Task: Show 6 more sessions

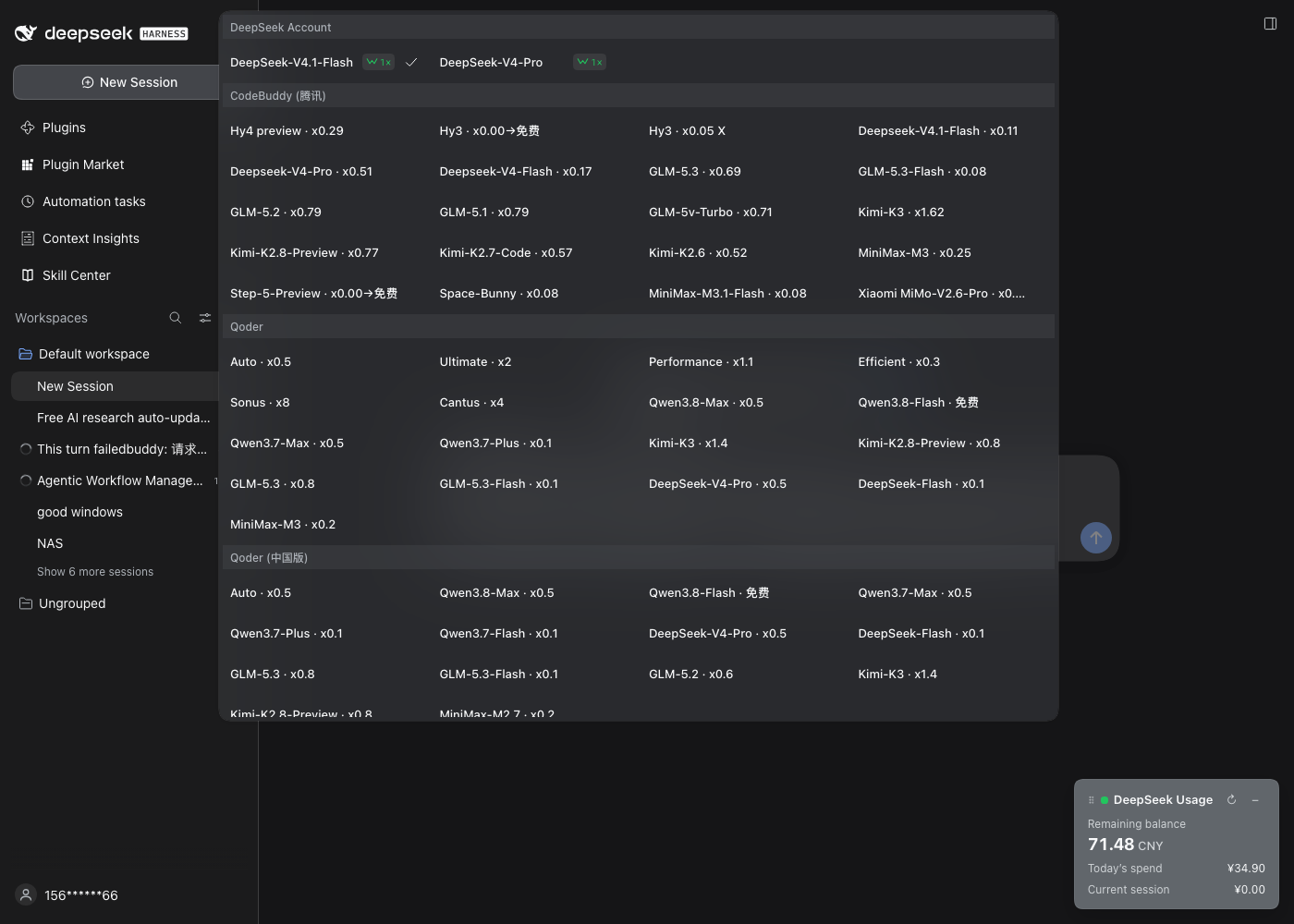Action: tap(95, 572)
